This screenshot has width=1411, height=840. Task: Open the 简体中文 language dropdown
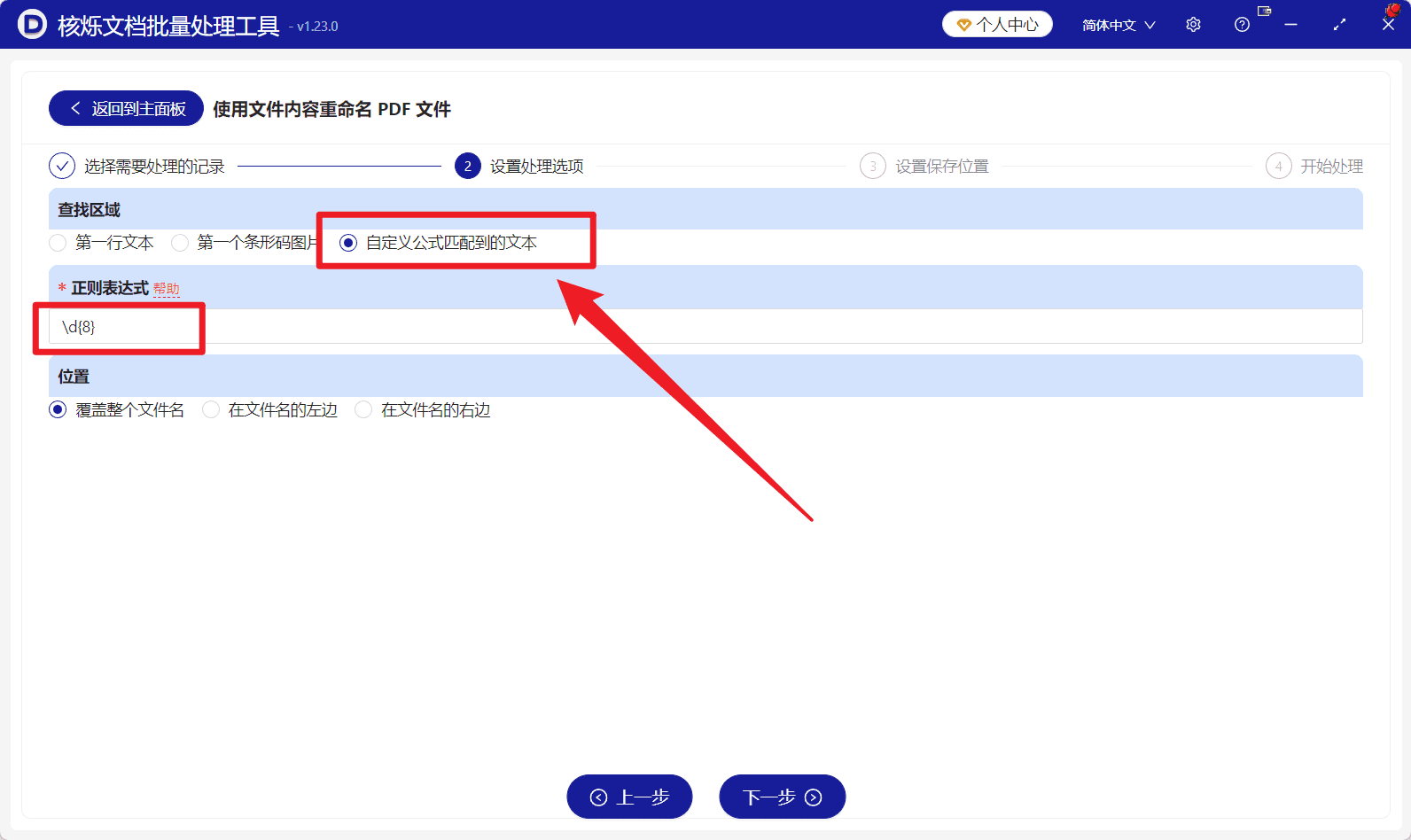coord(1119,25)
